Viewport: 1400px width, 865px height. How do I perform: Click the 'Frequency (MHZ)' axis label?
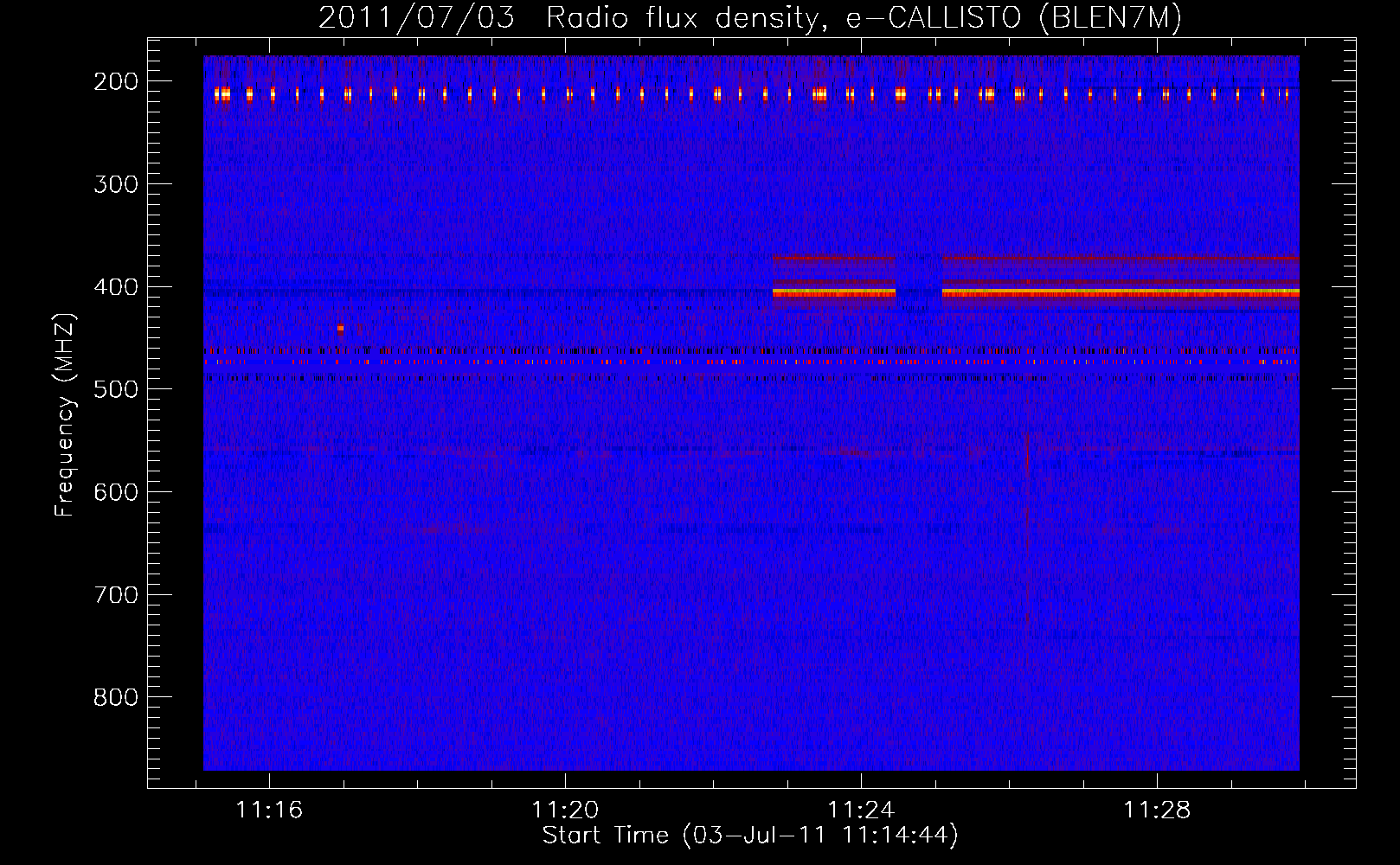pos(65,414)
